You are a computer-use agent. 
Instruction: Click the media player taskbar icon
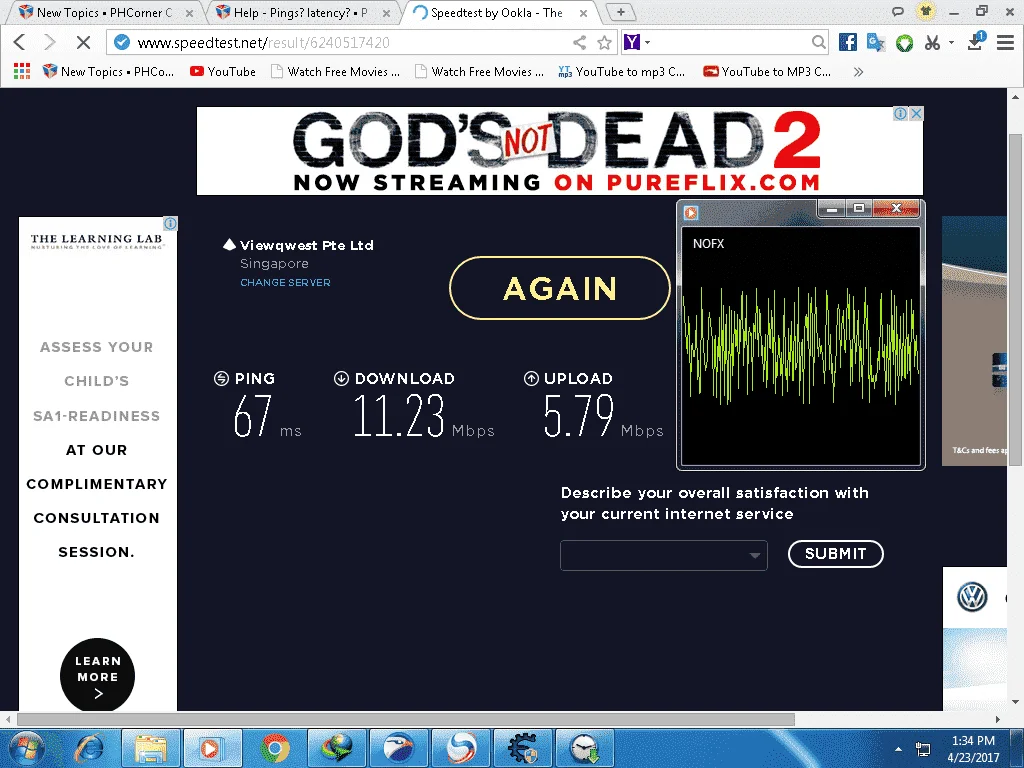pos(212,748)
